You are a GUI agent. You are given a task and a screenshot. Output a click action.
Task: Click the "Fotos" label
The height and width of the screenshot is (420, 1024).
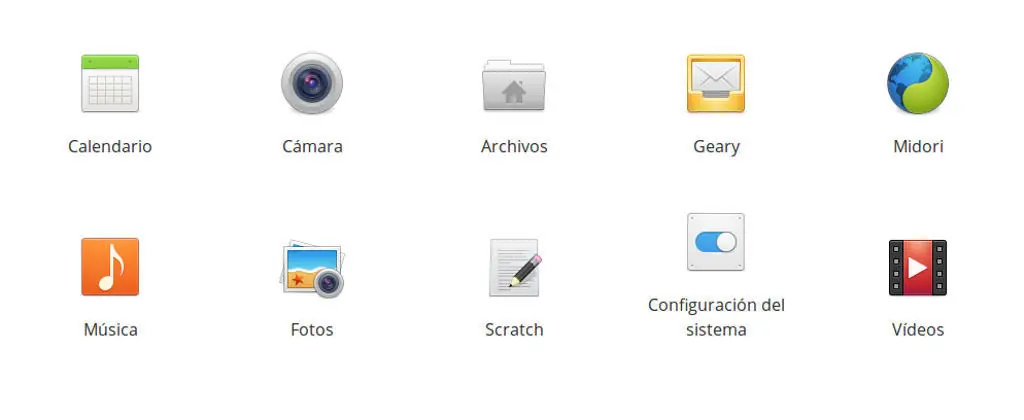(x=312, y=329)
